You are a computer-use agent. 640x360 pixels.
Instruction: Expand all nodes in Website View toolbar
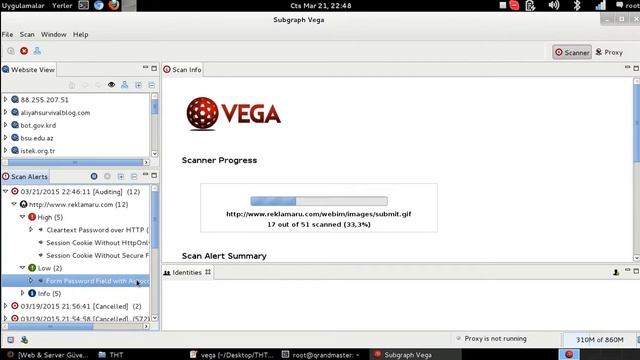[138, 85]
